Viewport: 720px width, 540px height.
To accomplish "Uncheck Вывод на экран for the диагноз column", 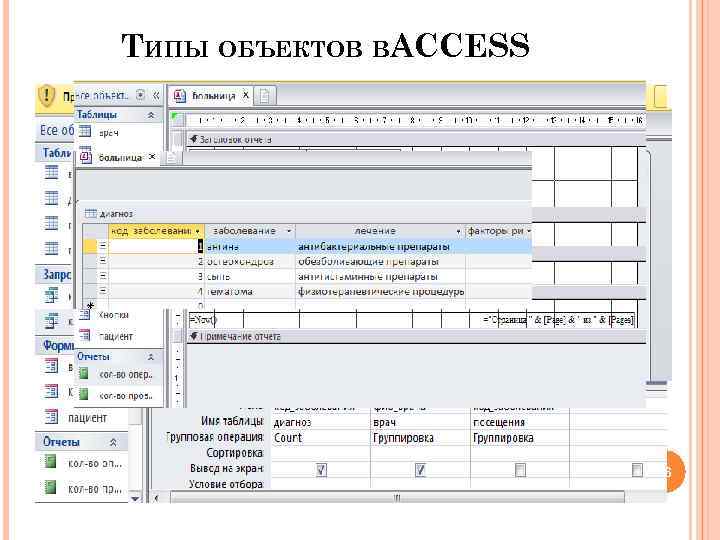I will click(321, 470).
